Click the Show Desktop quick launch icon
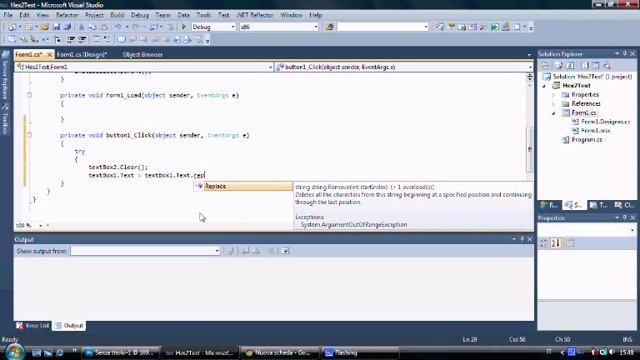640x360 pixels. 36,353
